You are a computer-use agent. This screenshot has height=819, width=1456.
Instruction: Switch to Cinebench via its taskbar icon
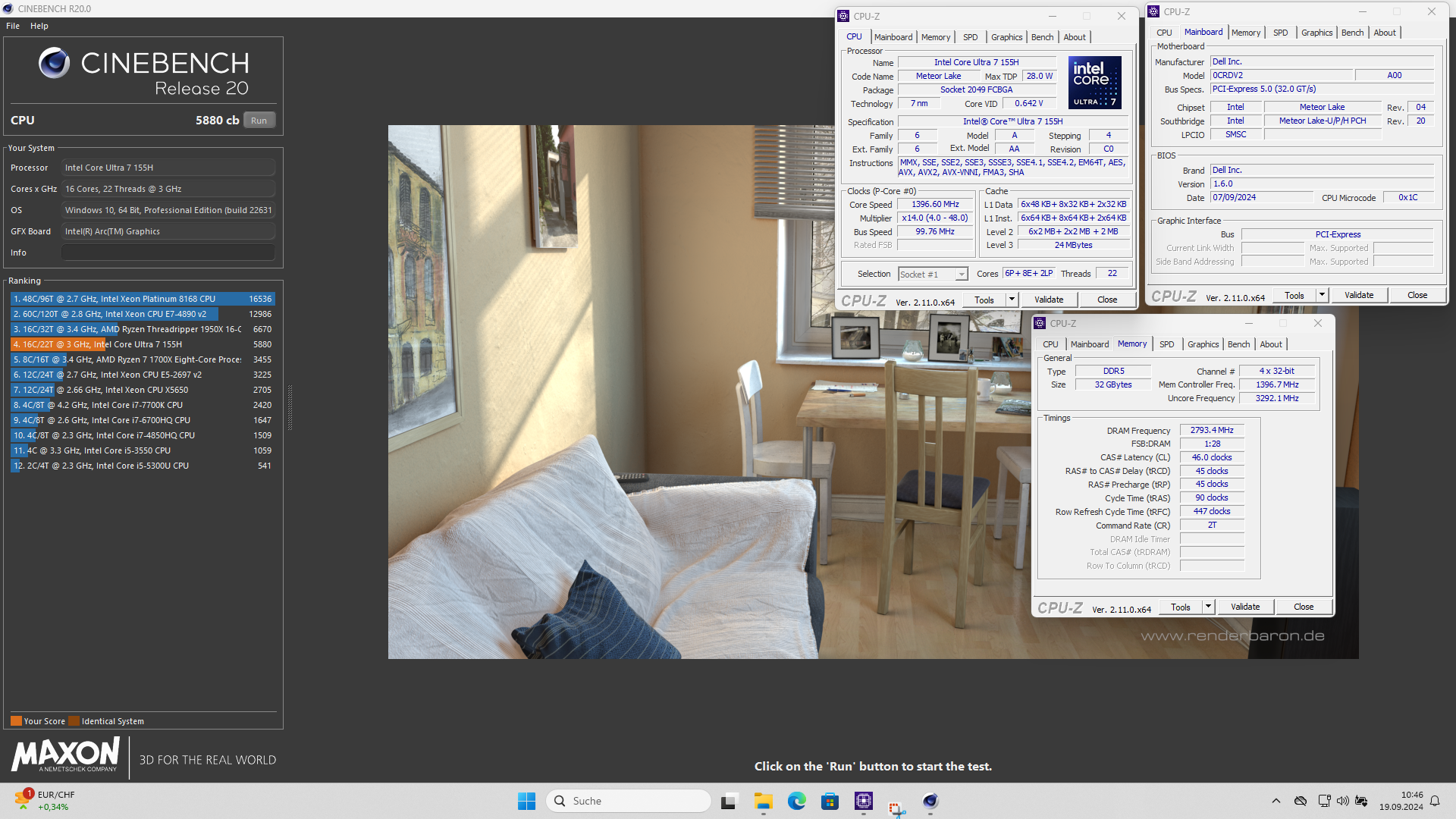930,801
